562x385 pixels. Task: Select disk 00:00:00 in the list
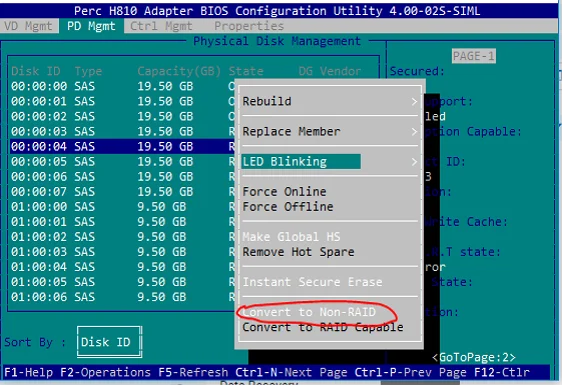point(122,86)
